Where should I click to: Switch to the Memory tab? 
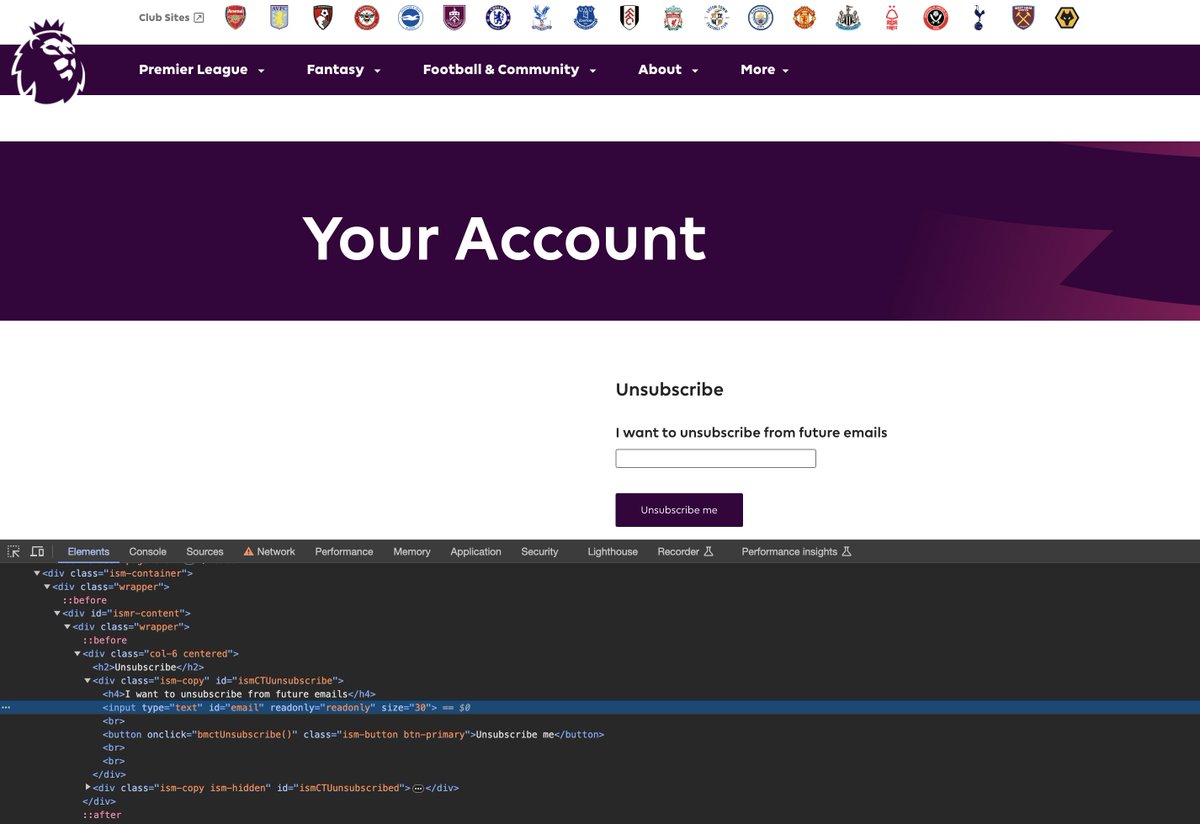[412, 551]
